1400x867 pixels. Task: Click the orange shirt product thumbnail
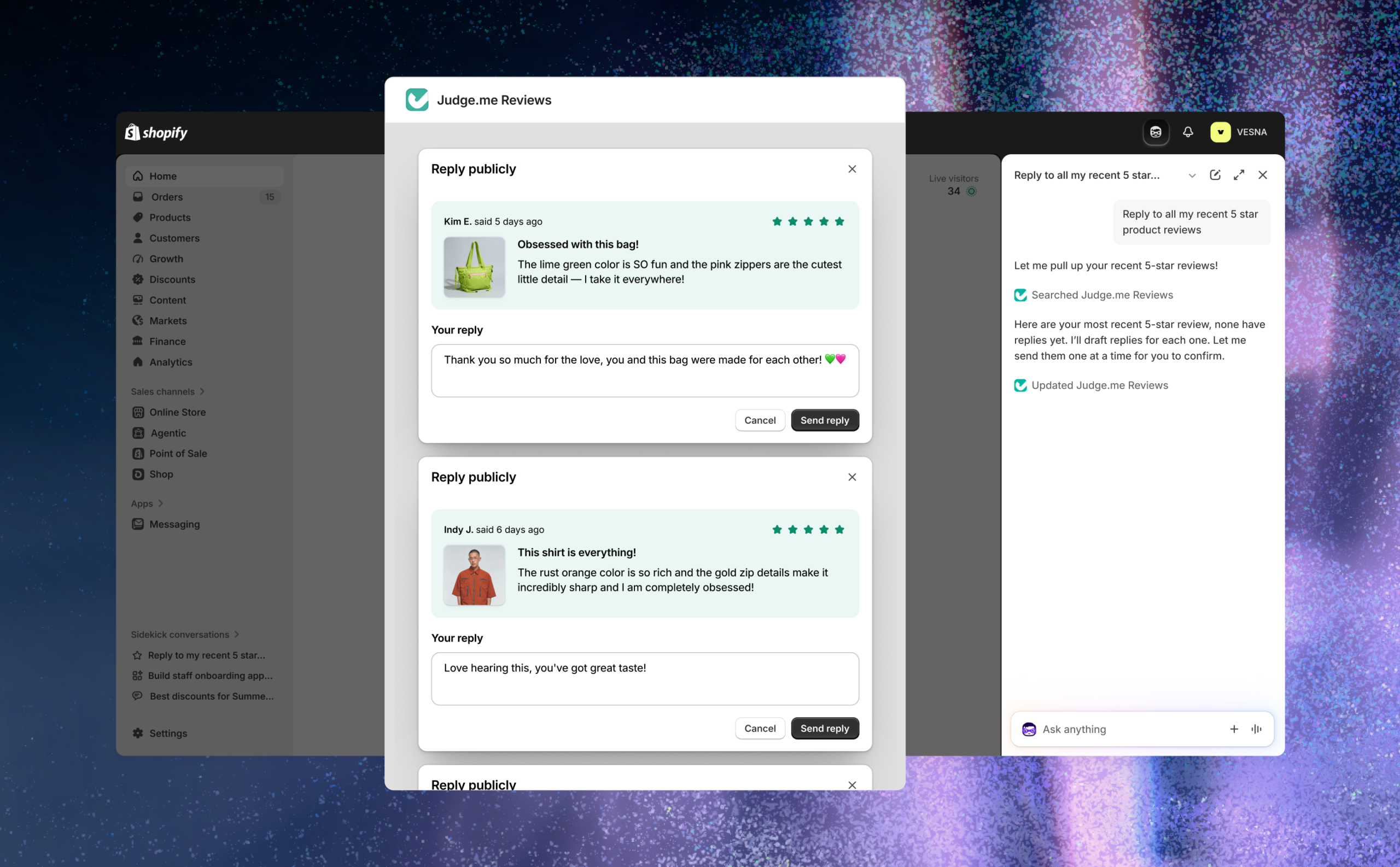(x=474, y=575)
